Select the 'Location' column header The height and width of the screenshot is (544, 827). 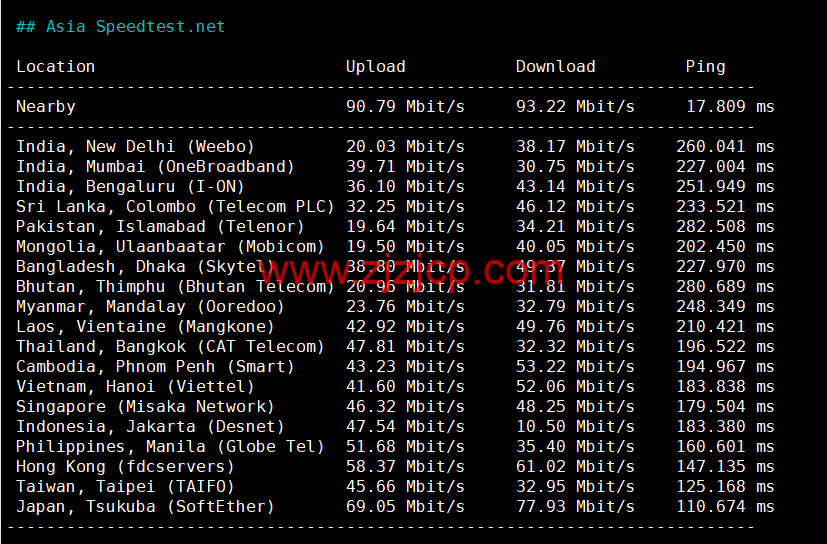[55, 66]
